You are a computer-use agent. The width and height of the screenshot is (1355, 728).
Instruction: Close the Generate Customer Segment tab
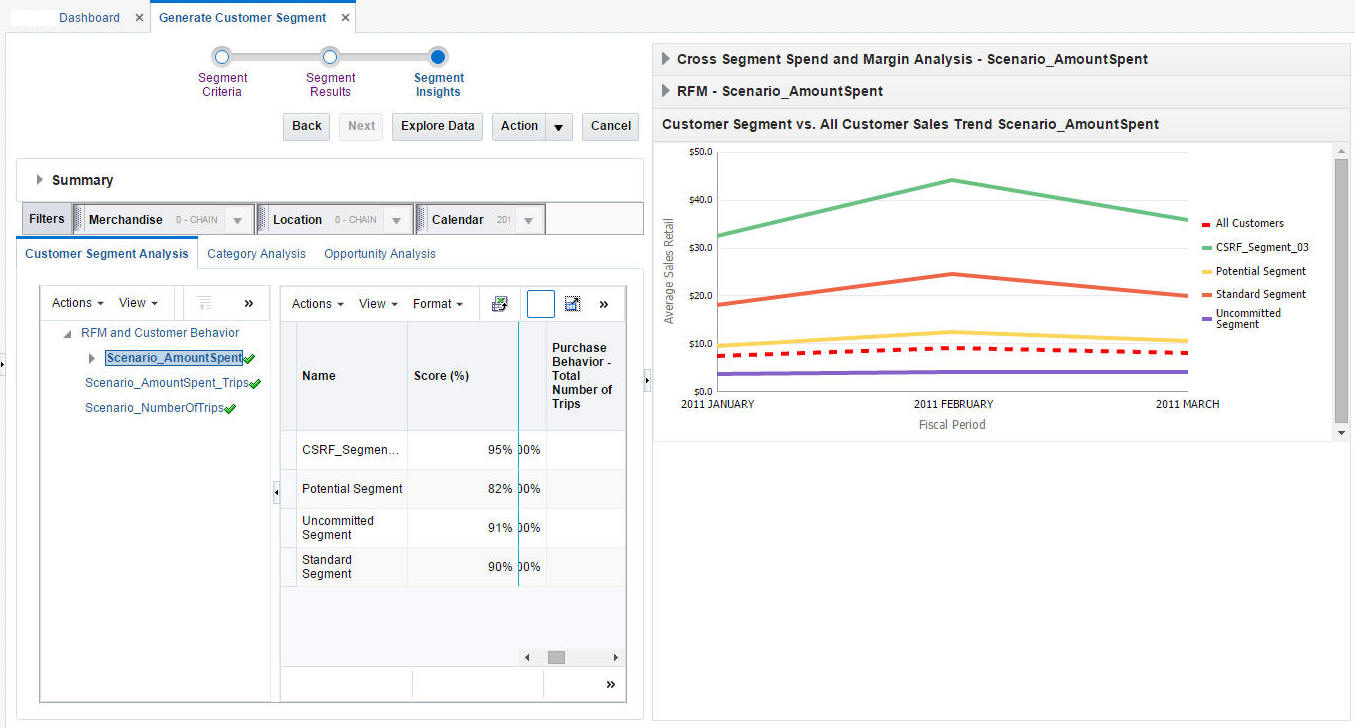[x=345, y=17]
